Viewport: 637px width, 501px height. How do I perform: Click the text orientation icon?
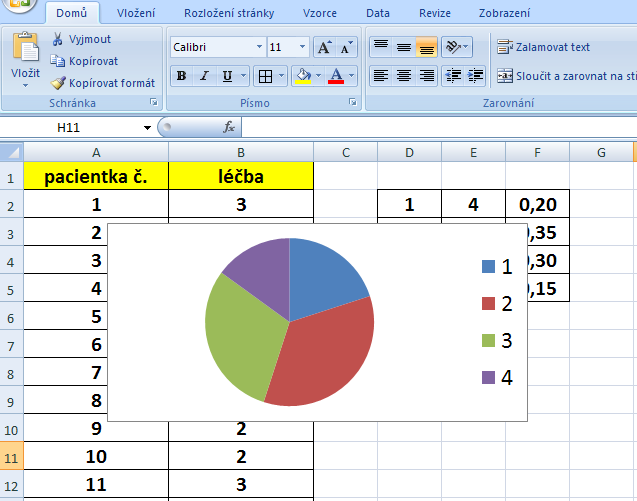click(453, 47)
